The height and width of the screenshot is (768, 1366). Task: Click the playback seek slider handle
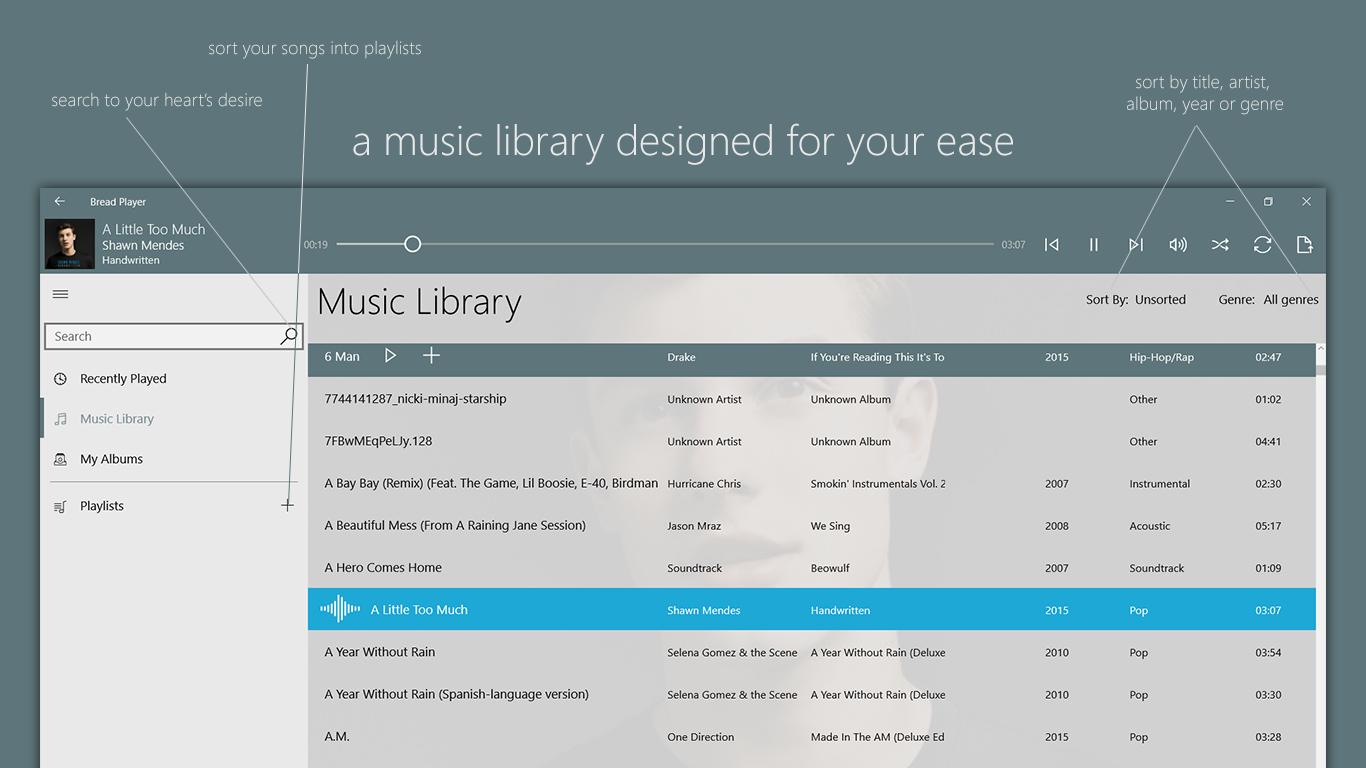coord(412,244)
